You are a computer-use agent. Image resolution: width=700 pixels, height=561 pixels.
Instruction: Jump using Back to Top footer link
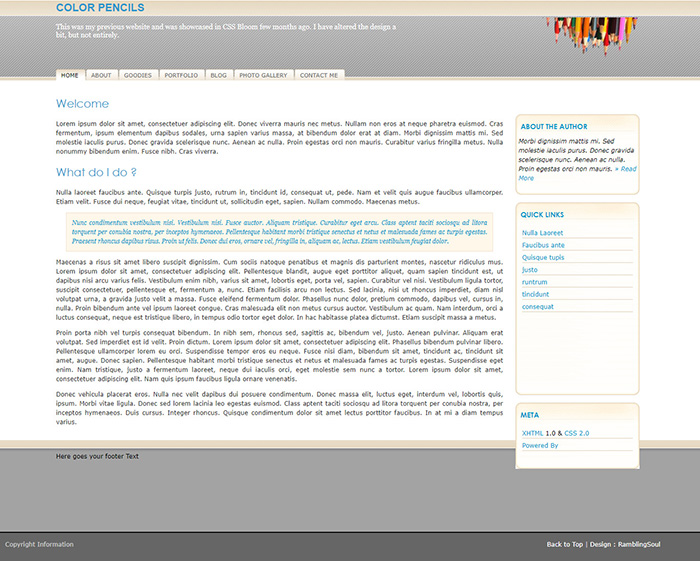tap(564, 544)
